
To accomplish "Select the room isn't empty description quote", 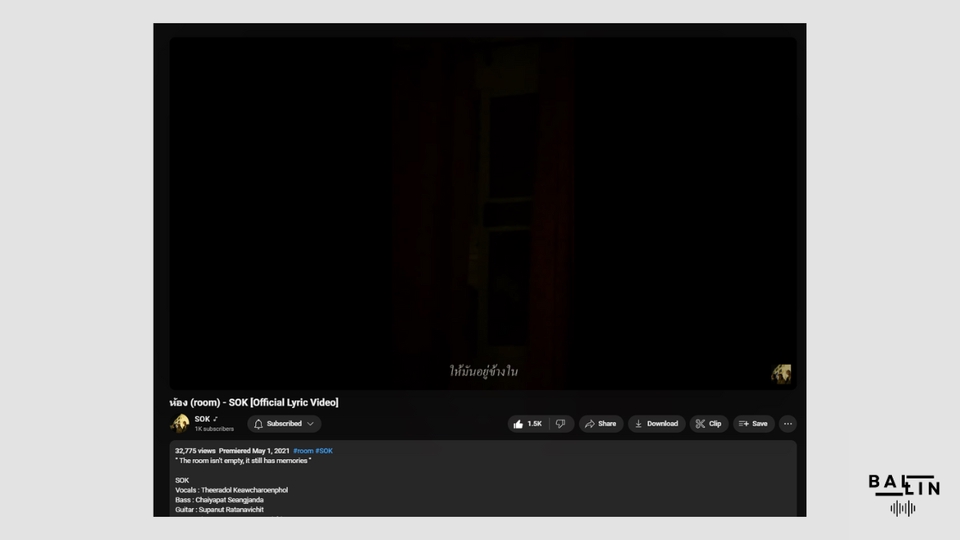I will pyautogui.click(x=243, y=460).
